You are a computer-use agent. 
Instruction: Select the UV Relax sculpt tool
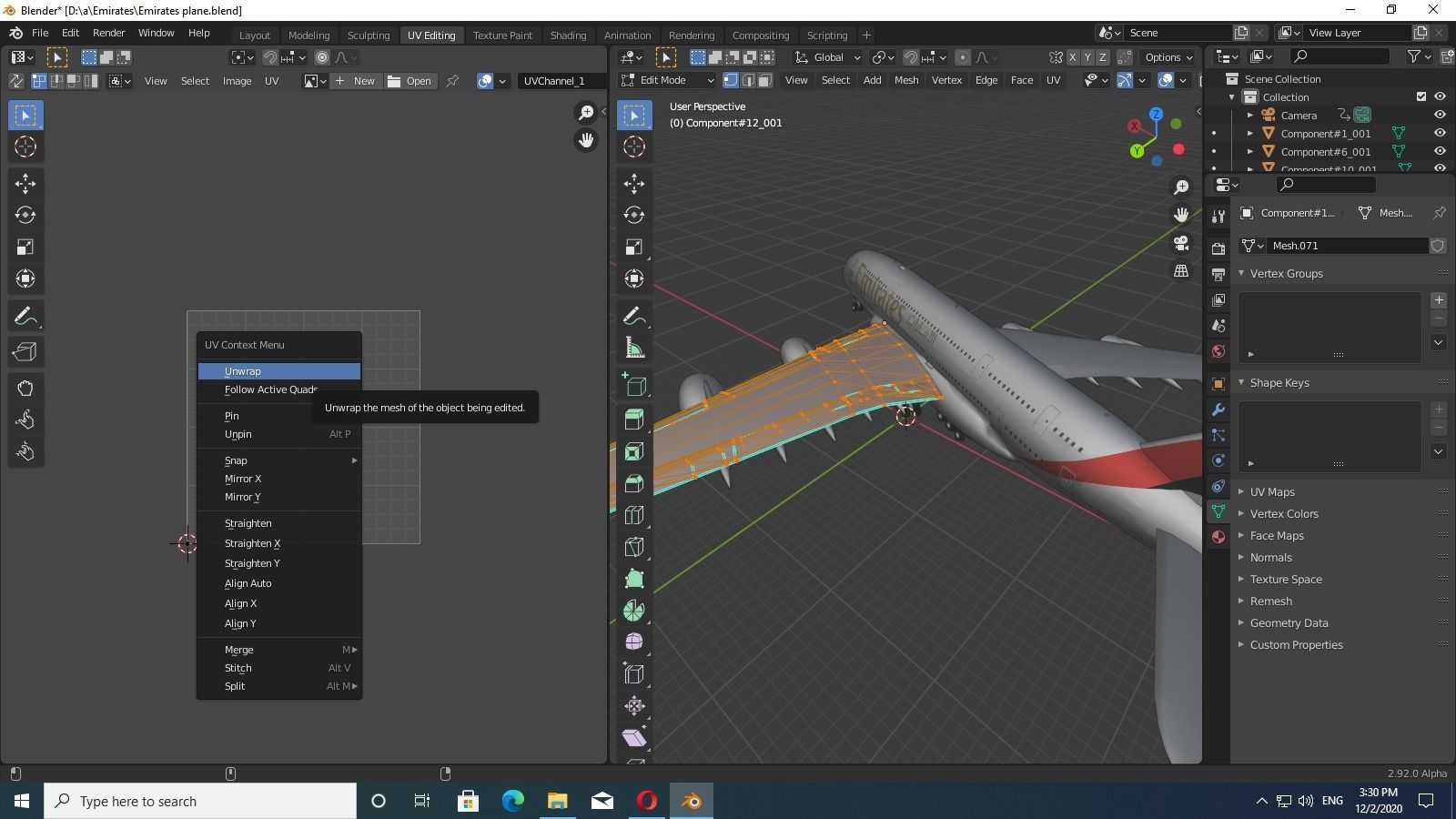click(25, 420)
